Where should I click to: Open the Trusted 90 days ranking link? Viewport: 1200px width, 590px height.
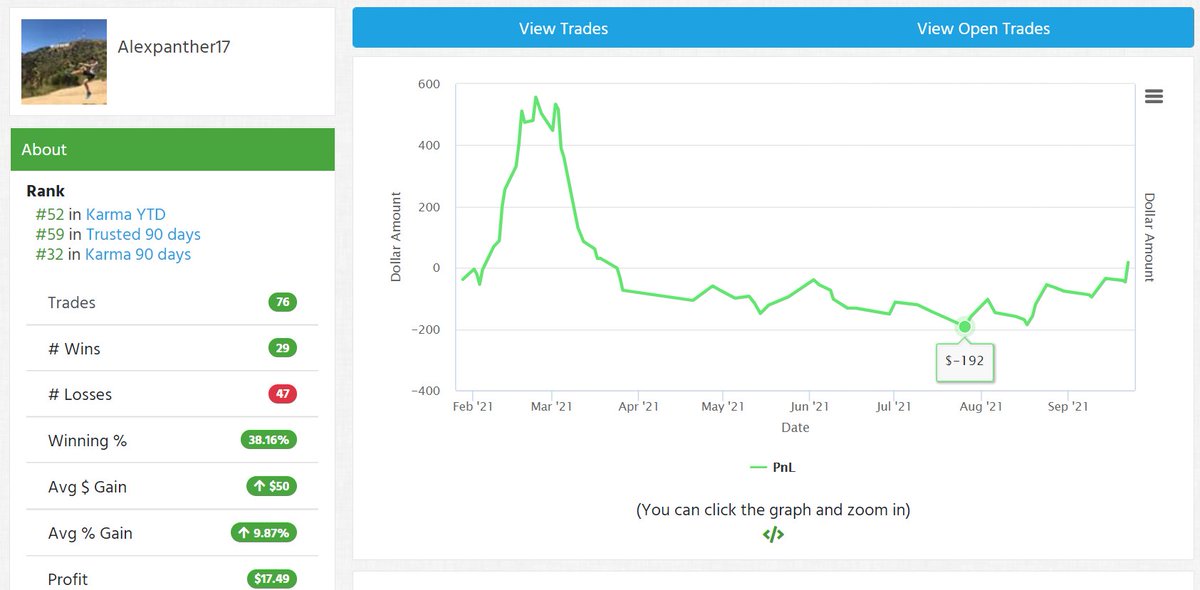click(143, 234)
